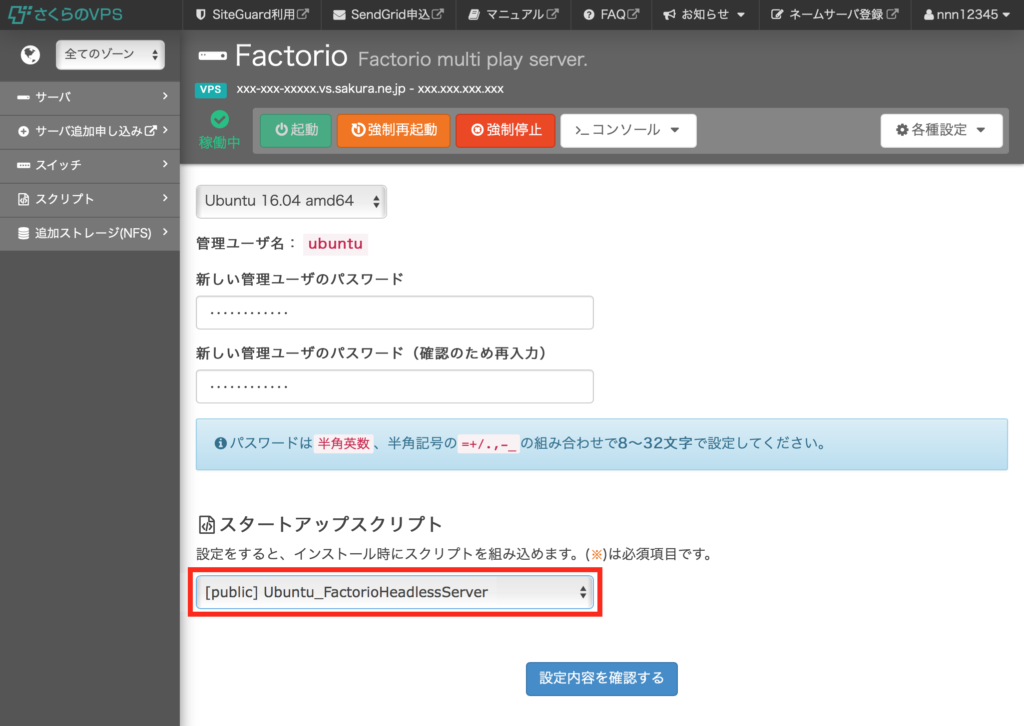1024x726 pixels.
Task: Open the FAQ link
Action: (x=611, y=14)
